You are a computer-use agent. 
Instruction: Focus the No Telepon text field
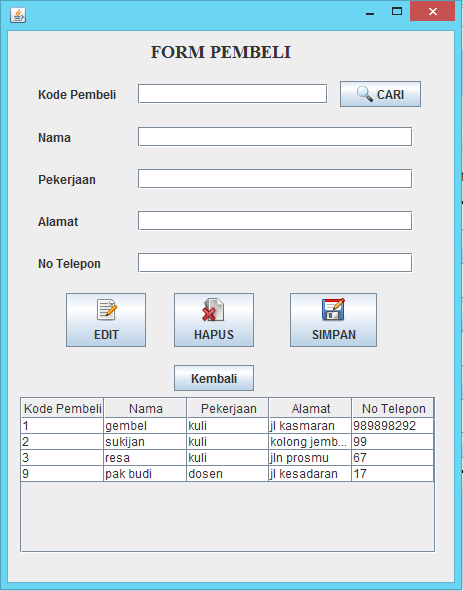(x=275, y=263)
